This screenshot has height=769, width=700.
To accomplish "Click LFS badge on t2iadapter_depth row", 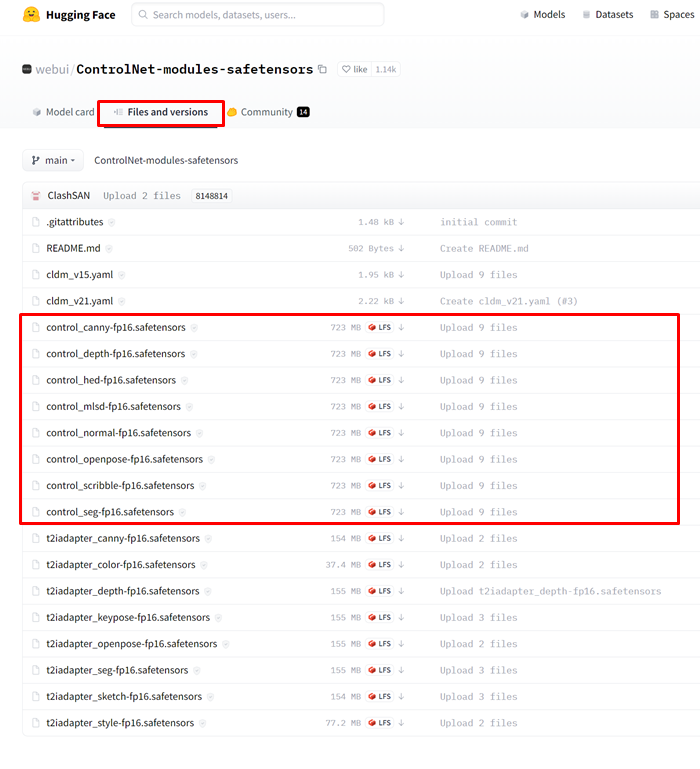I will point(380,591).
